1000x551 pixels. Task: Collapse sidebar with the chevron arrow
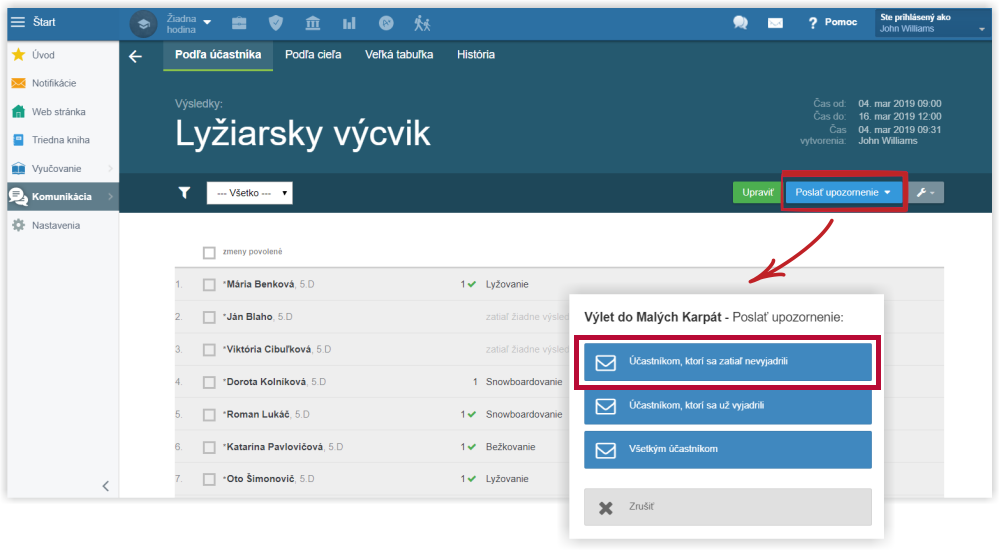coord(106,486)
